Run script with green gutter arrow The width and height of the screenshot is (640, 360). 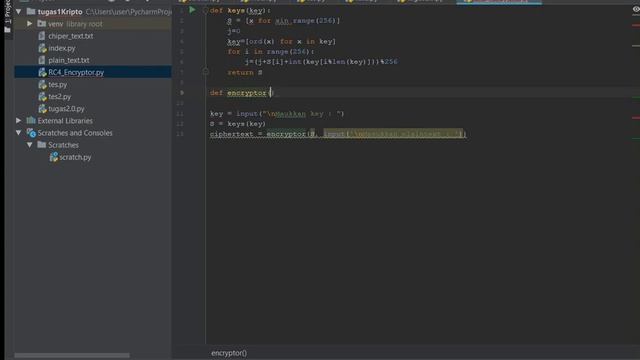pyautogui.click(x=192, y=10)
